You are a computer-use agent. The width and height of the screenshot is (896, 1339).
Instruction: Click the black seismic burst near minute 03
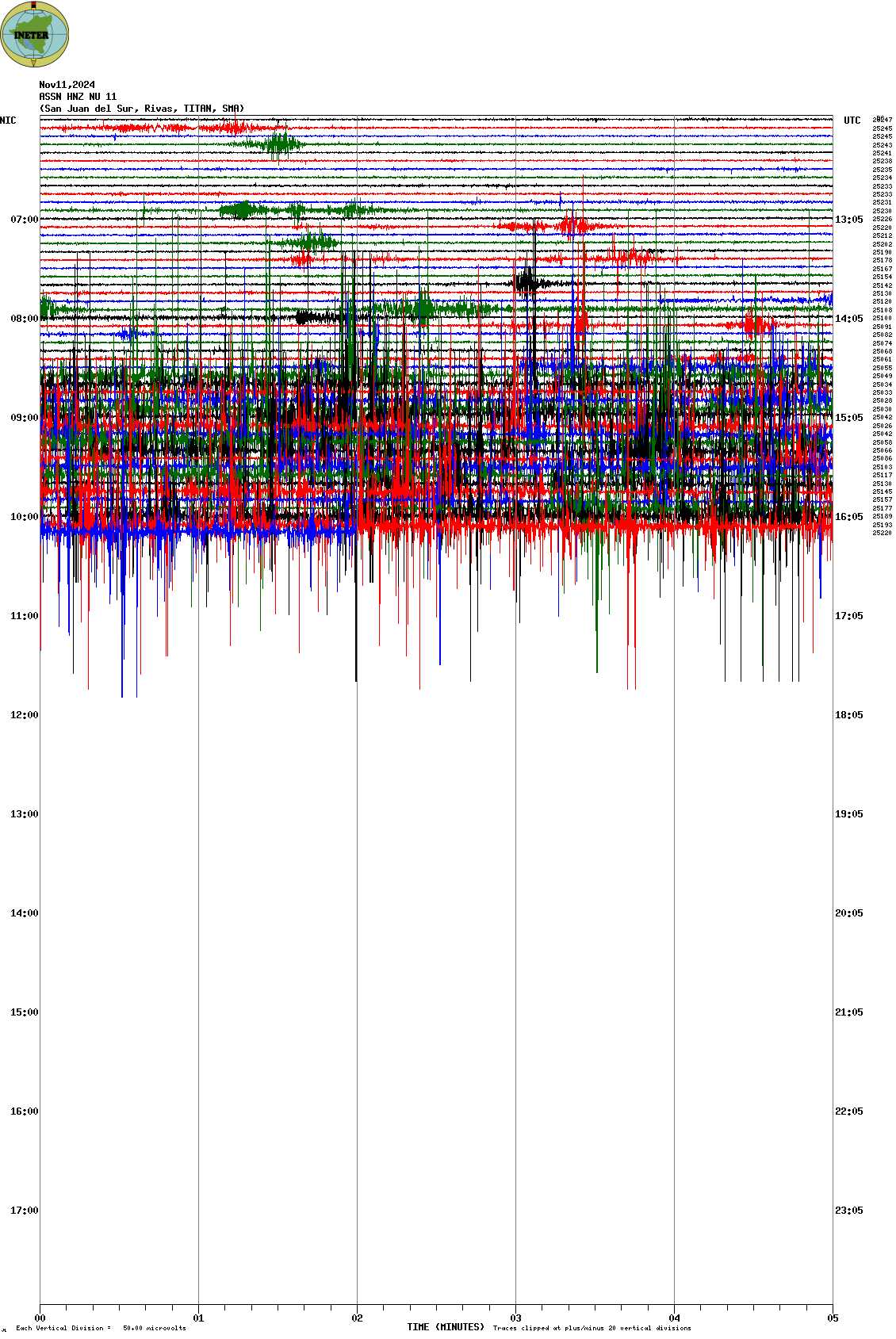526,281
